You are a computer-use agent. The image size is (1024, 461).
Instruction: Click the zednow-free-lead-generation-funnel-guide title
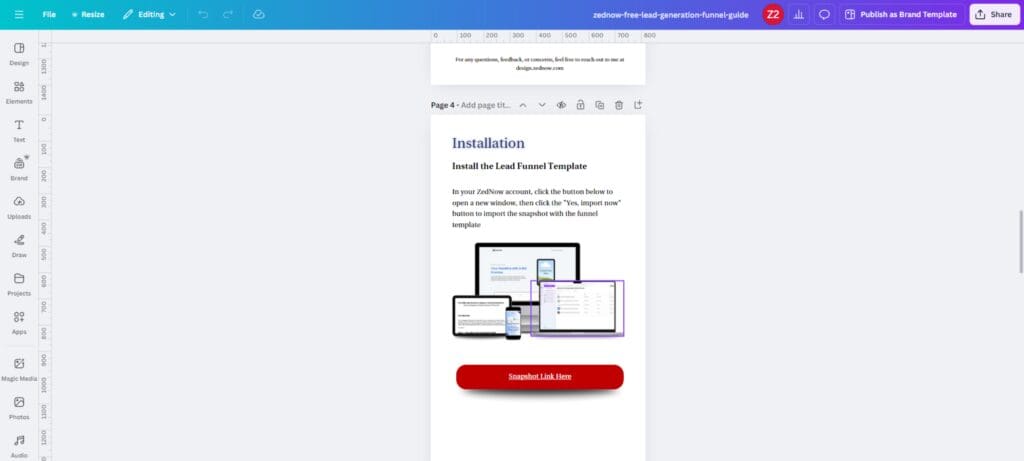click(x=671, y=14)
